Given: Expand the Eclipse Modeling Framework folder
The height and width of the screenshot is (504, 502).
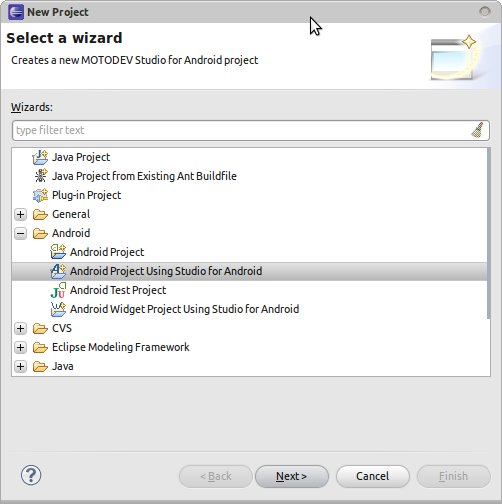Looking at the screenshot, I should point(21,347).
